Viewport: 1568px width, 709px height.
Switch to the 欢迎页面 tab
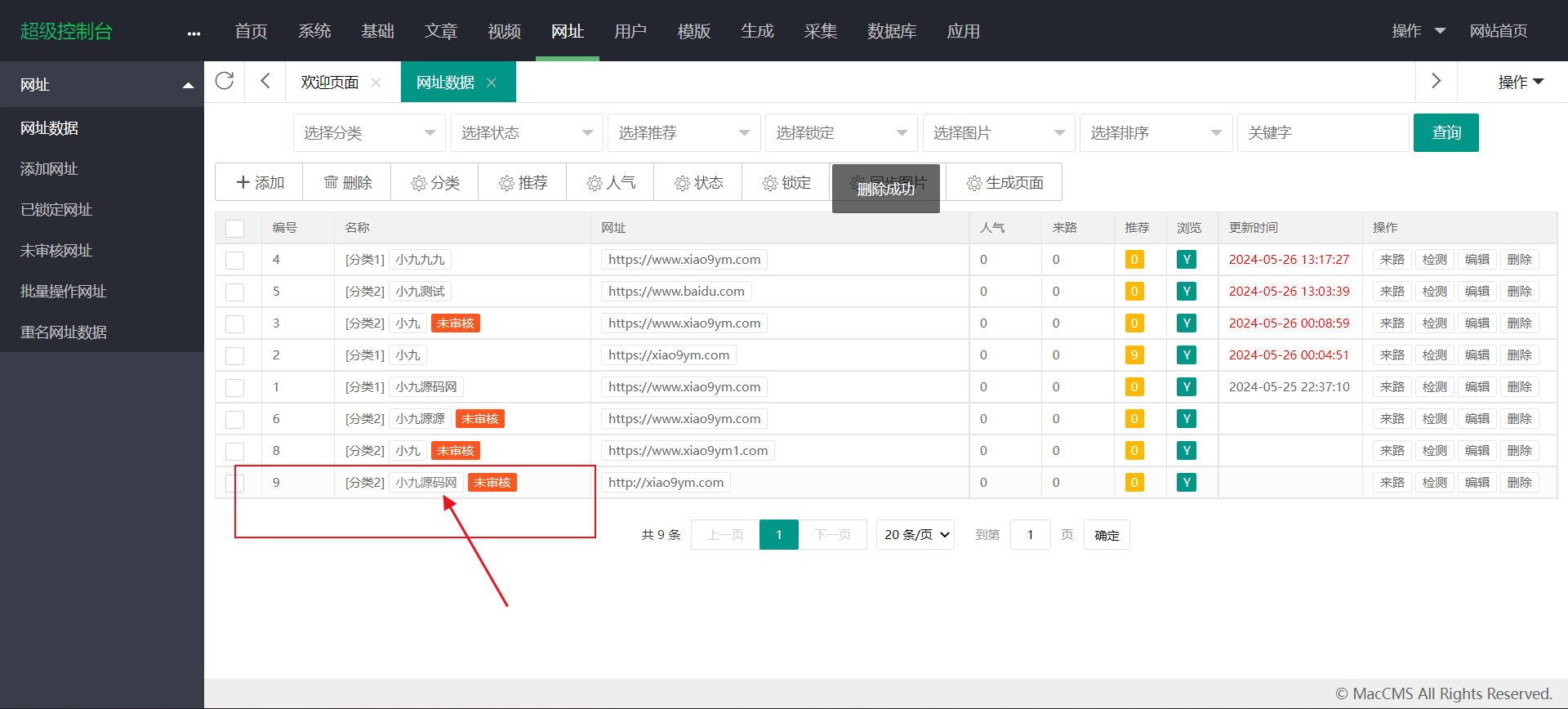click(x=330, y=82)
